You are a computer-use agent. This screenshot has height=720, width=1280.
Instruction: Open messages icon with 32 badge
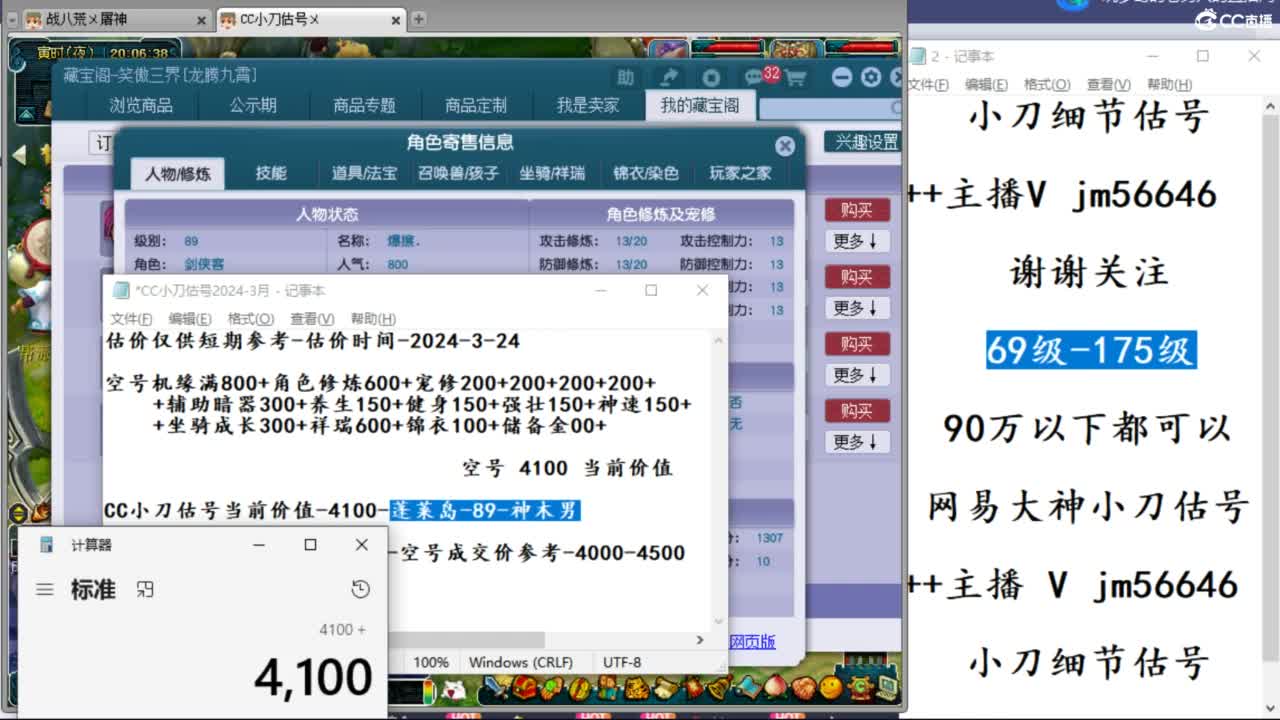point(754,78)
